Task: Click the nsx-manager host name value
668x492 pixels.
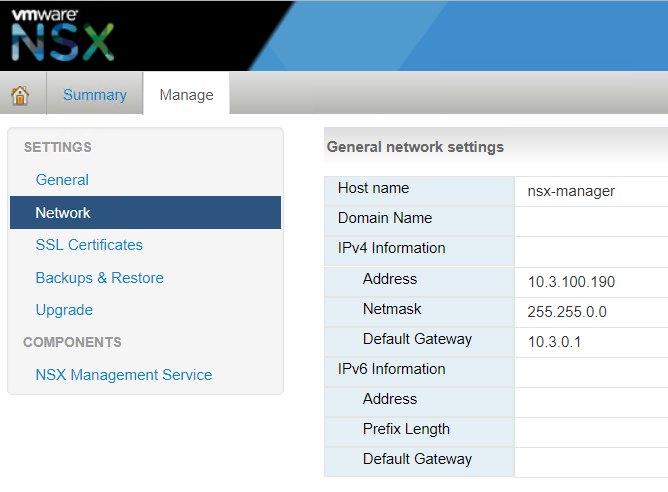Action: (x=571, y=191)
